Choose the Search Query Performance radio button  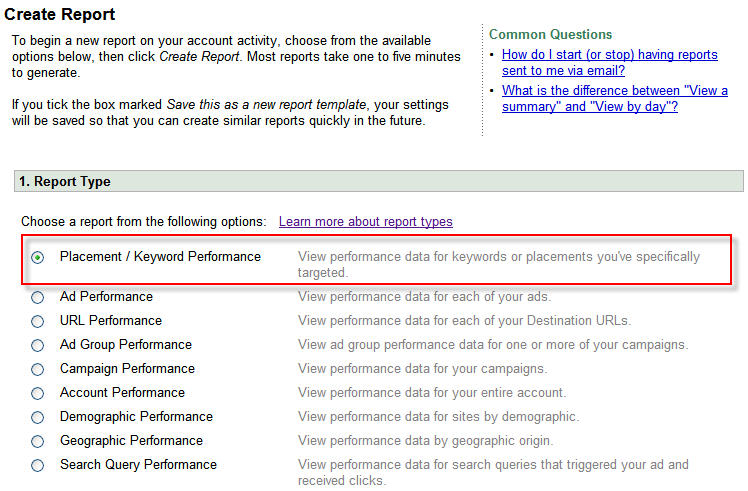(x=38, y=465)
